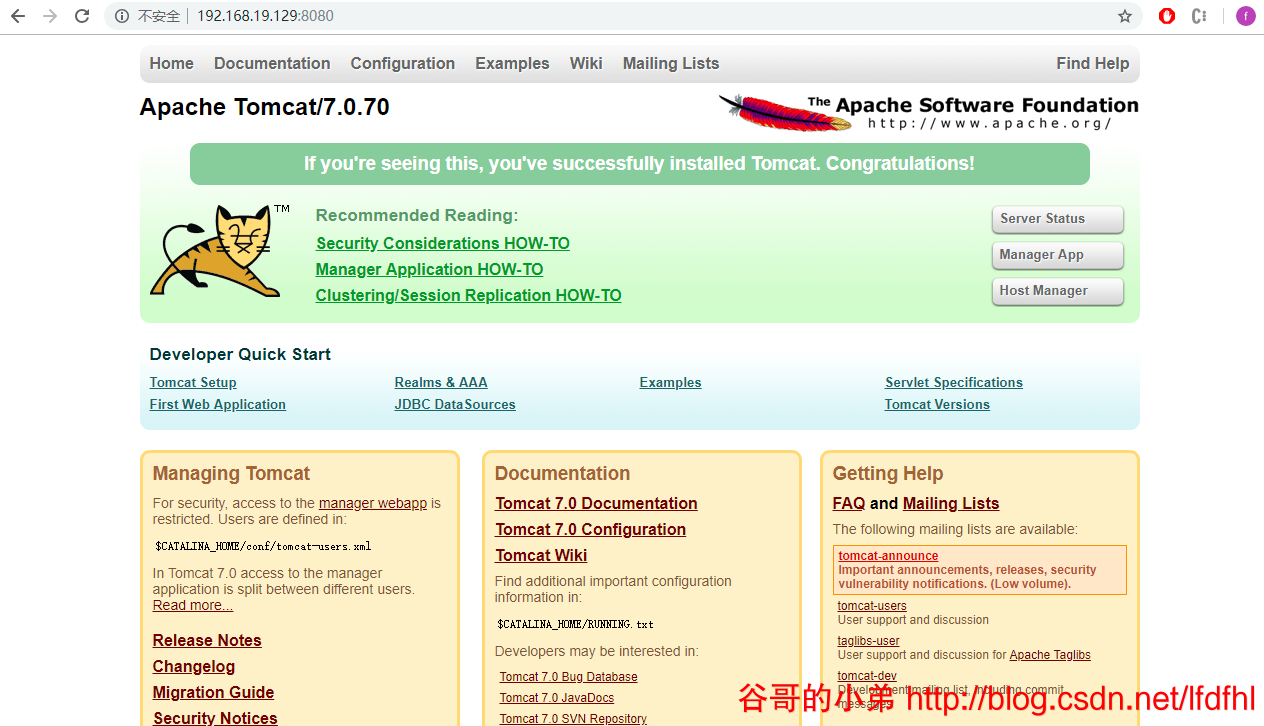Viewport: 1264px width, 726px height.
Task: Open the purple profile avatar
Action: pyautogui.click(x=1245, y=16)
